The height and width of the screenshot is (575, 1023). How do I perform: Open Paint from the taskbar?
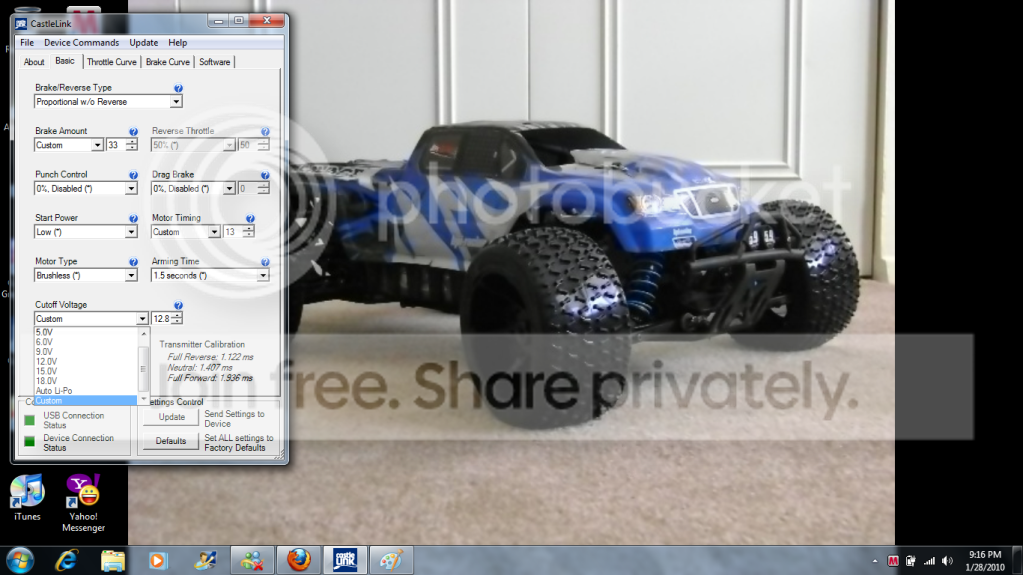(391, 561)
